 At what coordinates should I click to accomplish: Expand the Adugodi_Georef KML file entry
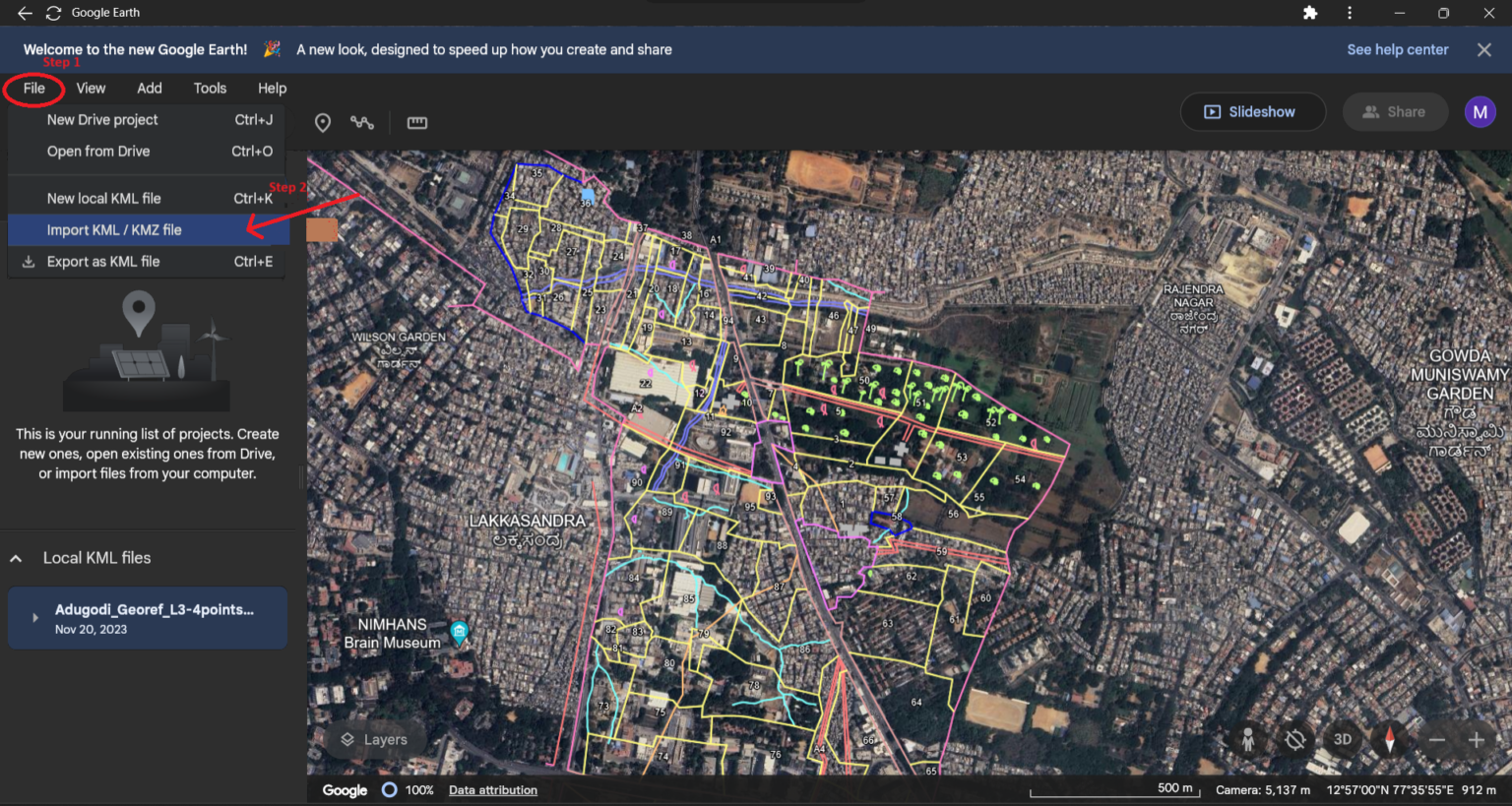coord(35,618)
